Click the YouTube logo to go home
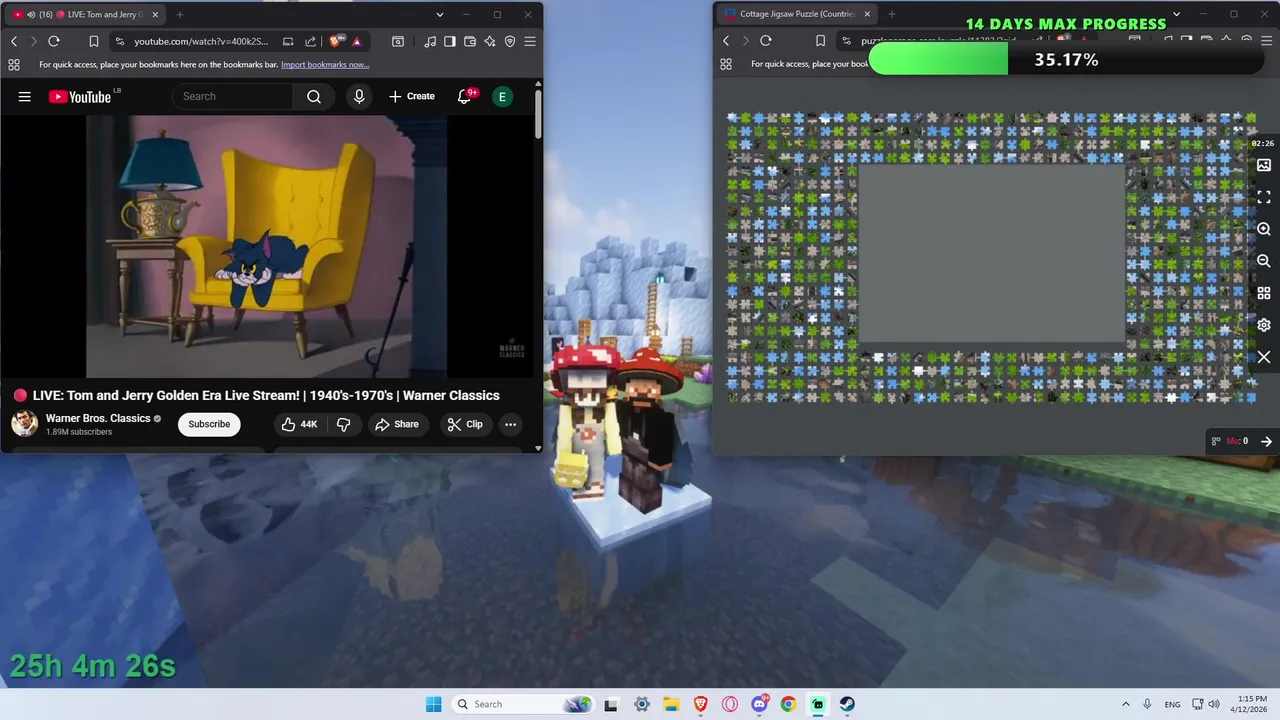This screenshot has width=1280, height=720. [80, 96]
